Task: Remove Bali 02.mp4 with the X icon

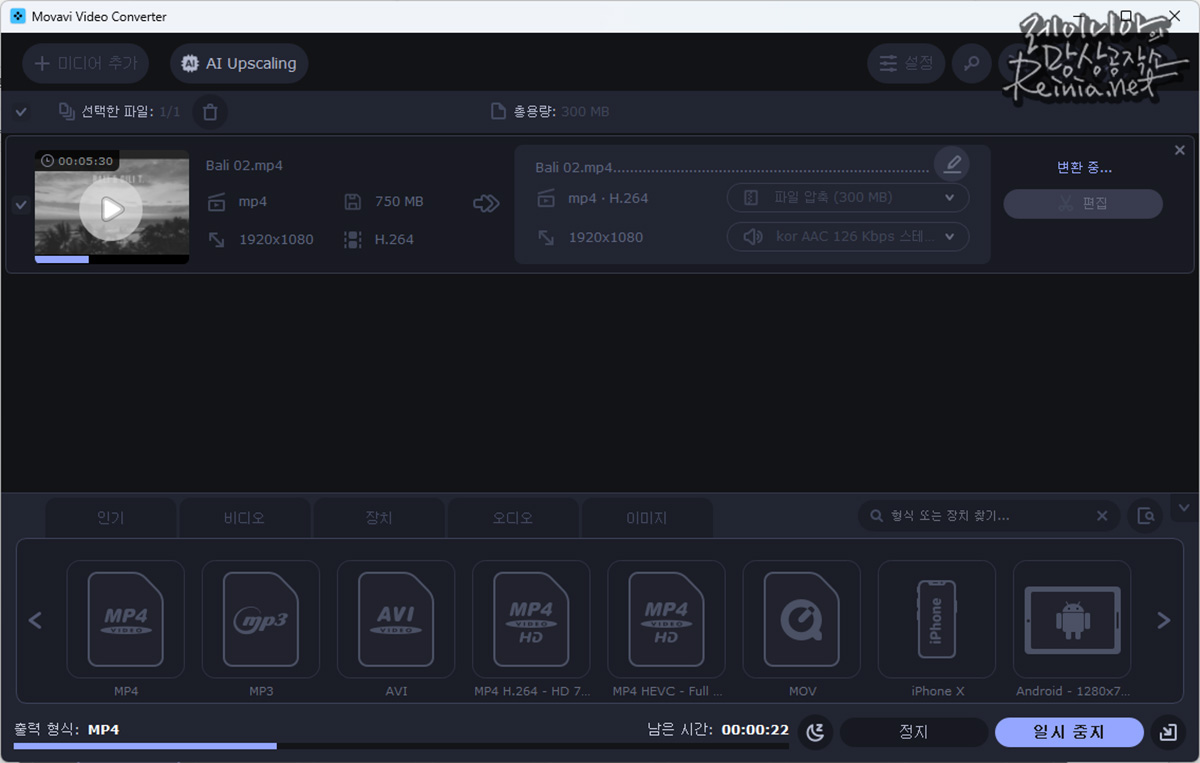Action: point(1179,150)
